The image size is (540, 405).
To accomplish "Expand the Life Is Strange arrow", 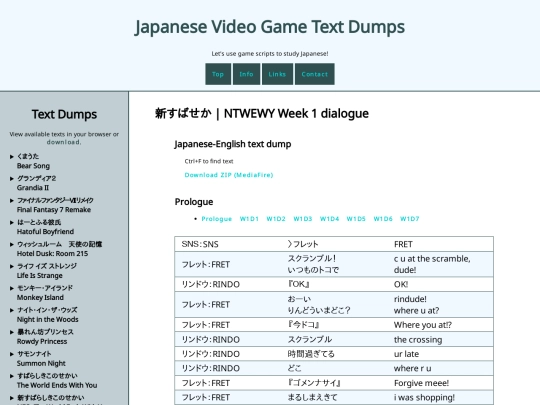I will (12, 266).
